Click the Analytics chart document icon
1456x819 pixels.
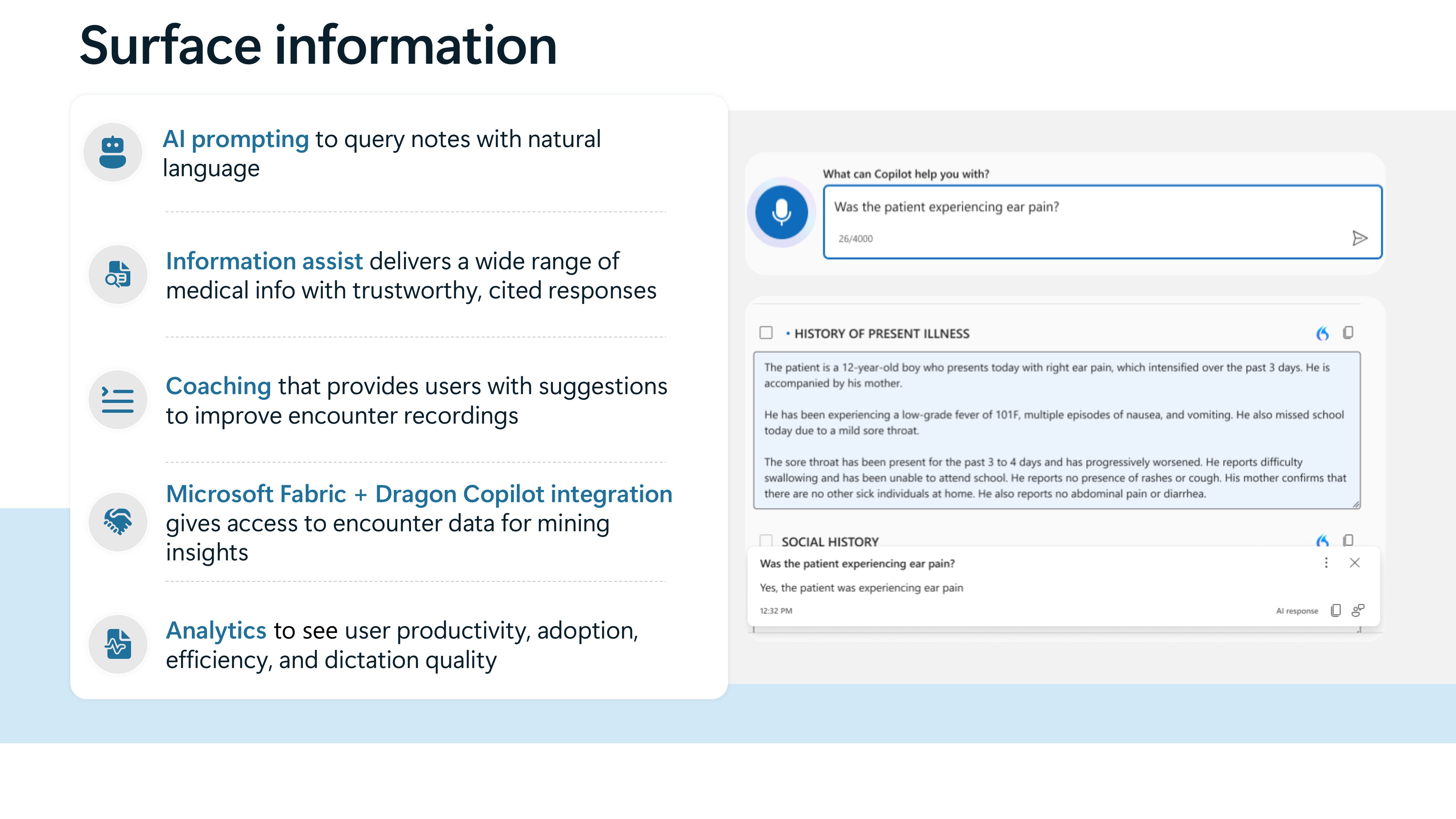tap(118, 644)
